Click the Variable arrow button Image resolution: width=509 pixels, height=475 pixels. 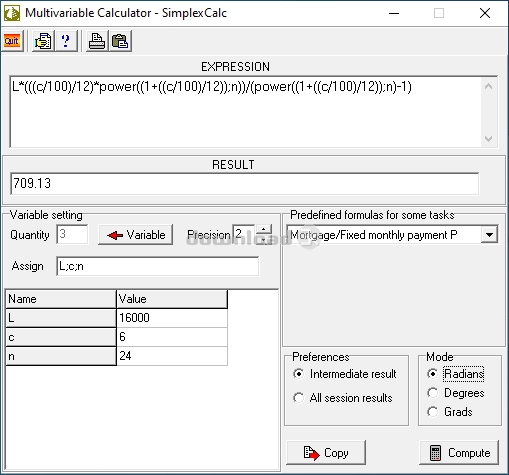(x=136, y=235)
